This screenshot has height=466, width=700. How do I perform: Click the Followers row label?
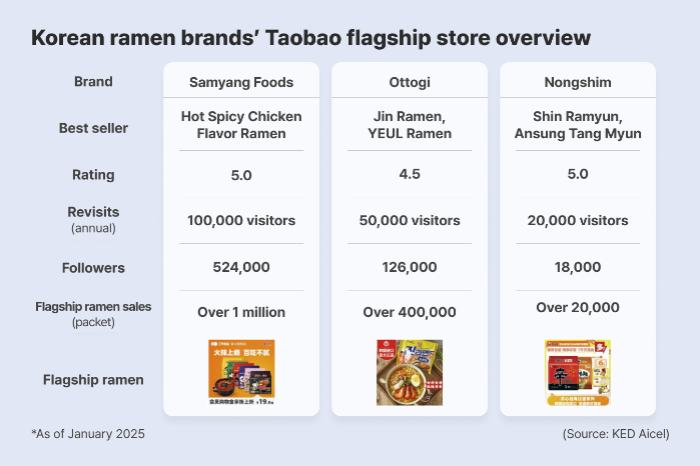pyautogui.click(x=93, y=268)
